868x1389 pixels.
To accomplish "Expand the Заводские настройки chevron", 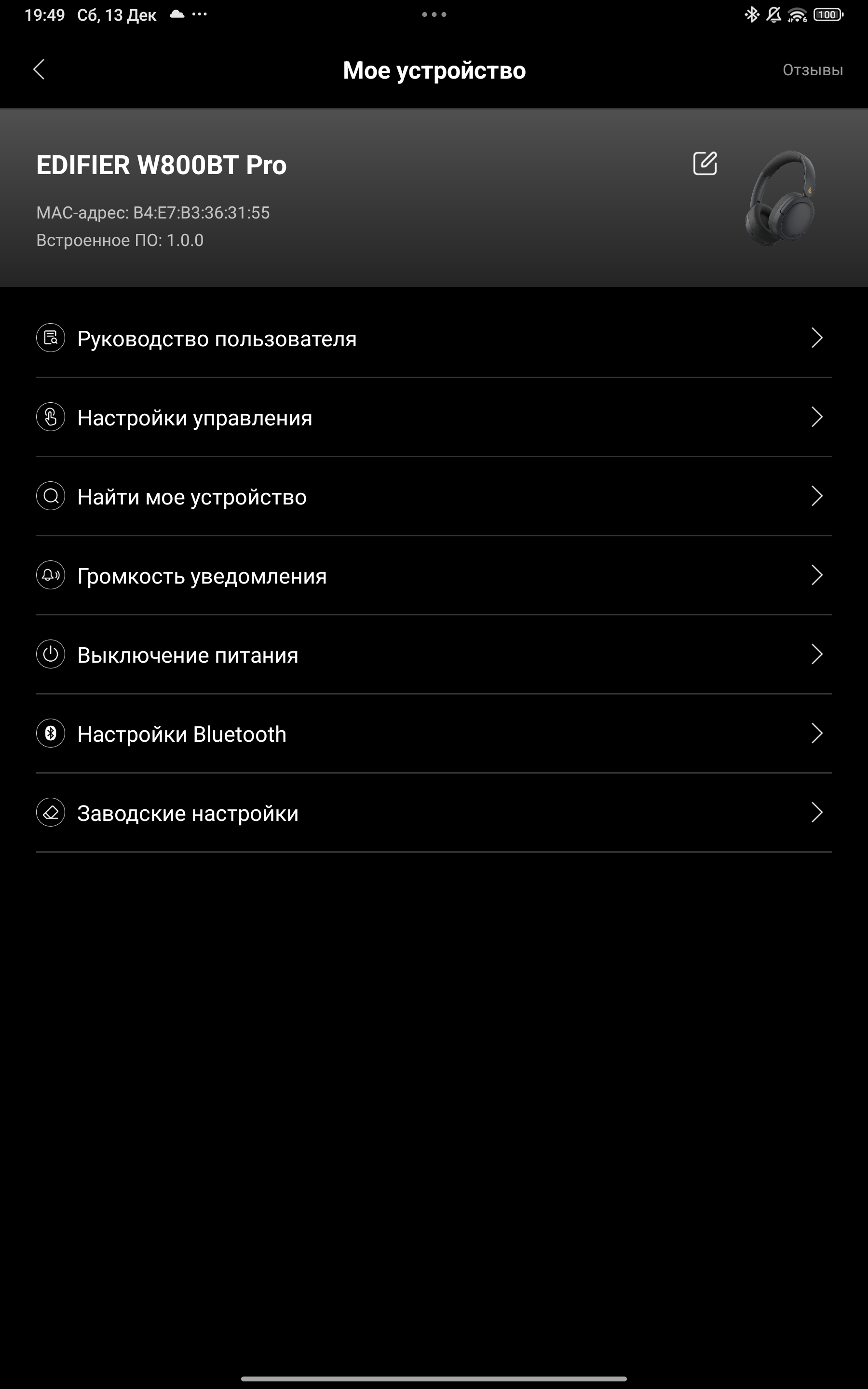I will (x=817, y=813).
